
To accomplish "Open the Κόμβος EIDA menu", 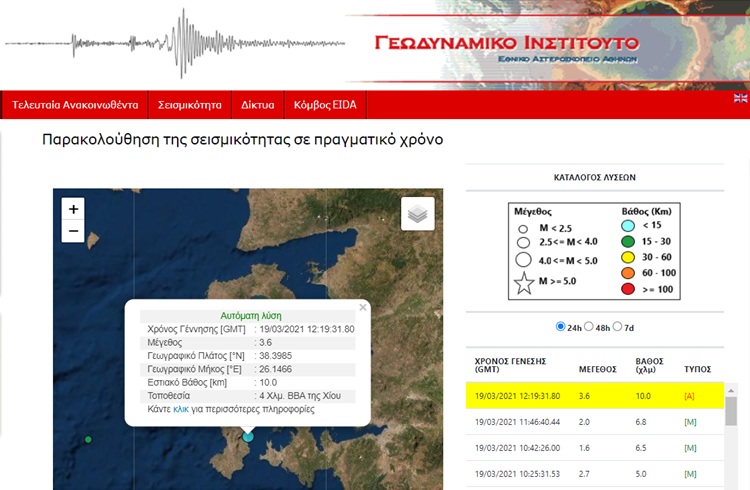I will [x=326, y=105].
